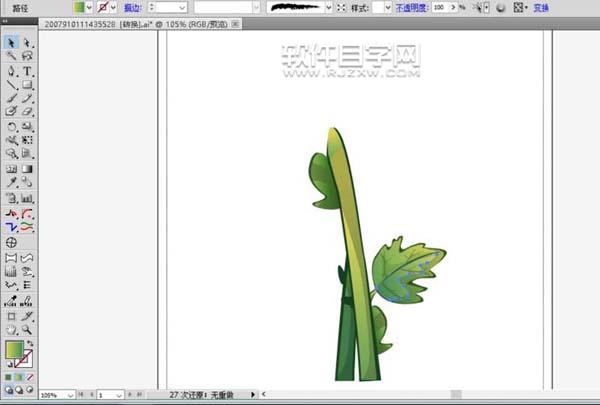Select the Selection (black arrow) tool
The width and height of the screenshot is (600, 405).
(11, 42)
